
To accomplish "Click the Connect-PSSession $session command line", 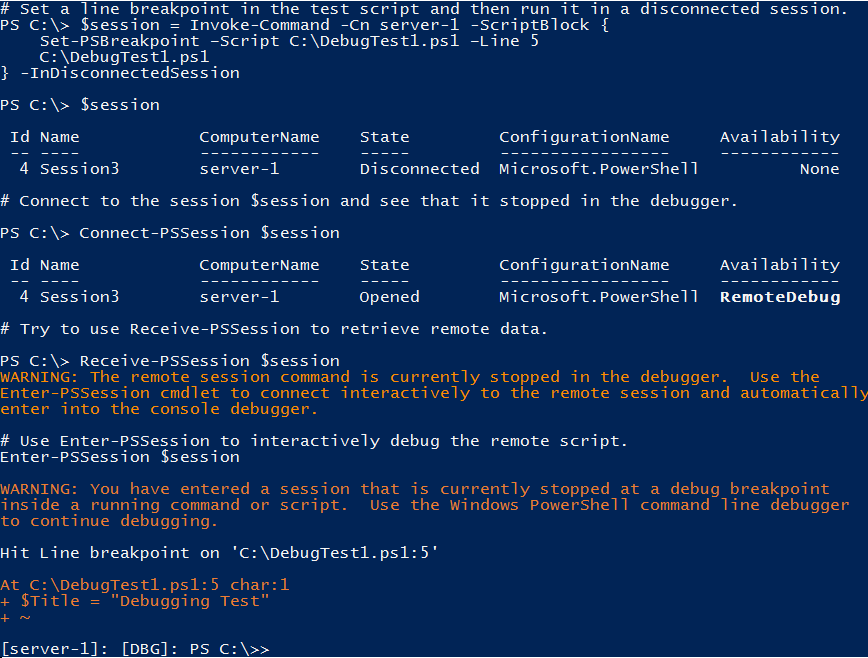I will click(170, 233).
